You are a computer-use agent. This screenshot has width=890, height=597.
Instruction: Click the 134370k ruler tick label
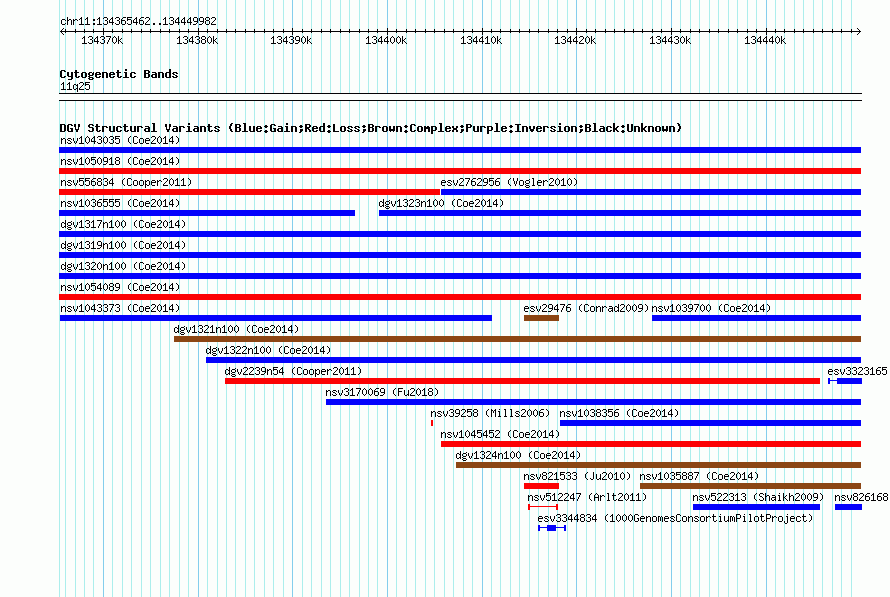click(102, 40)
